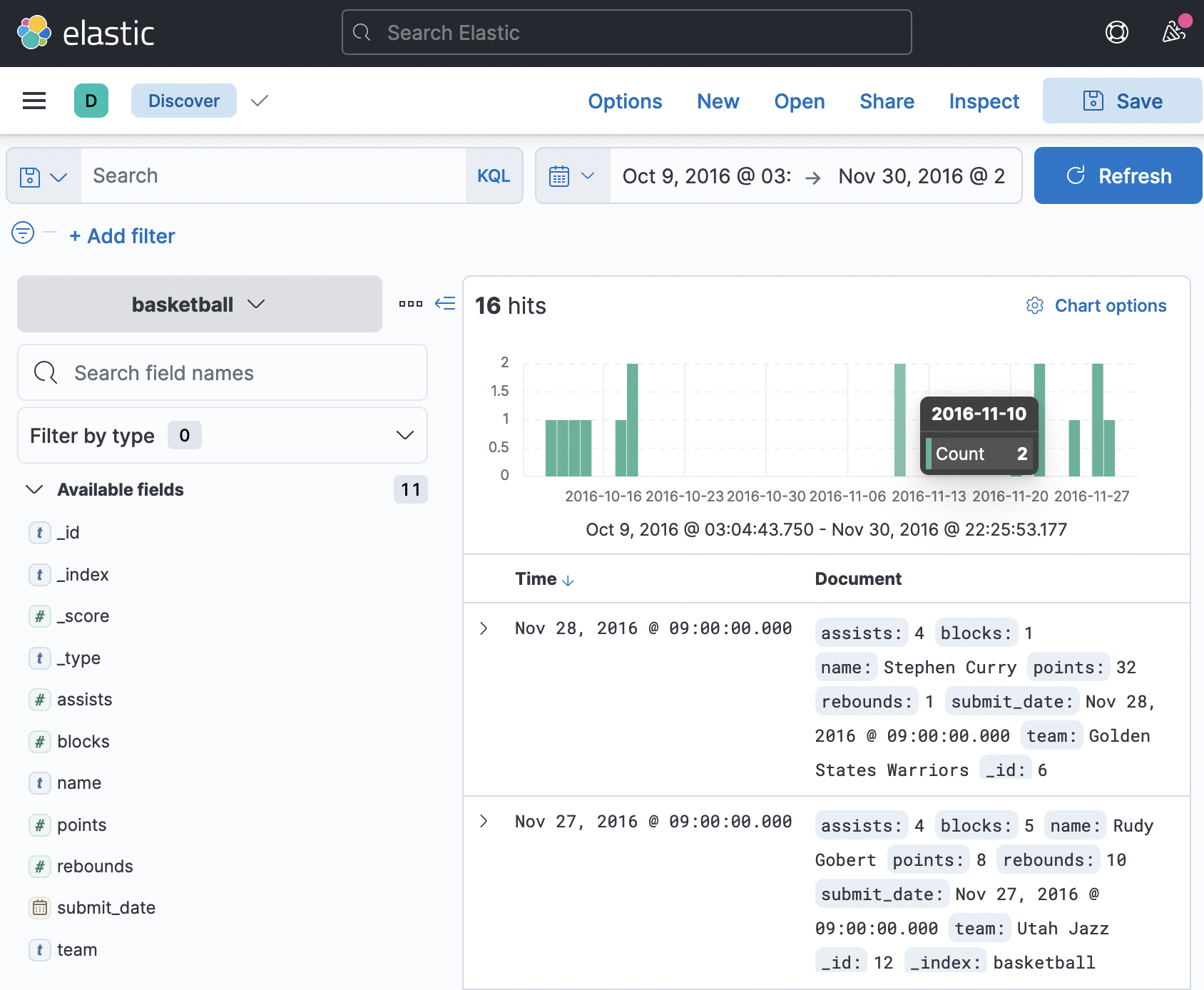Click Open in top navigation
The image size is (1204, 990).
click(800, 101)
